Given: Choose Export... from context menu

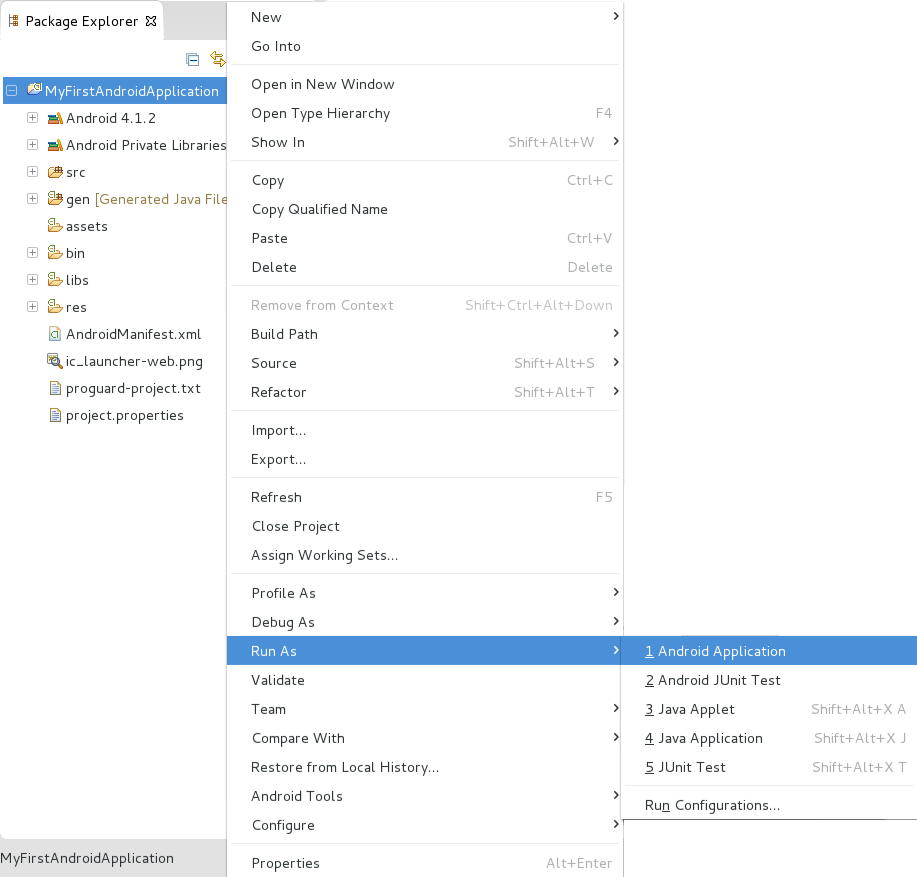Looking at the screenshot, I should coord(425,459).
